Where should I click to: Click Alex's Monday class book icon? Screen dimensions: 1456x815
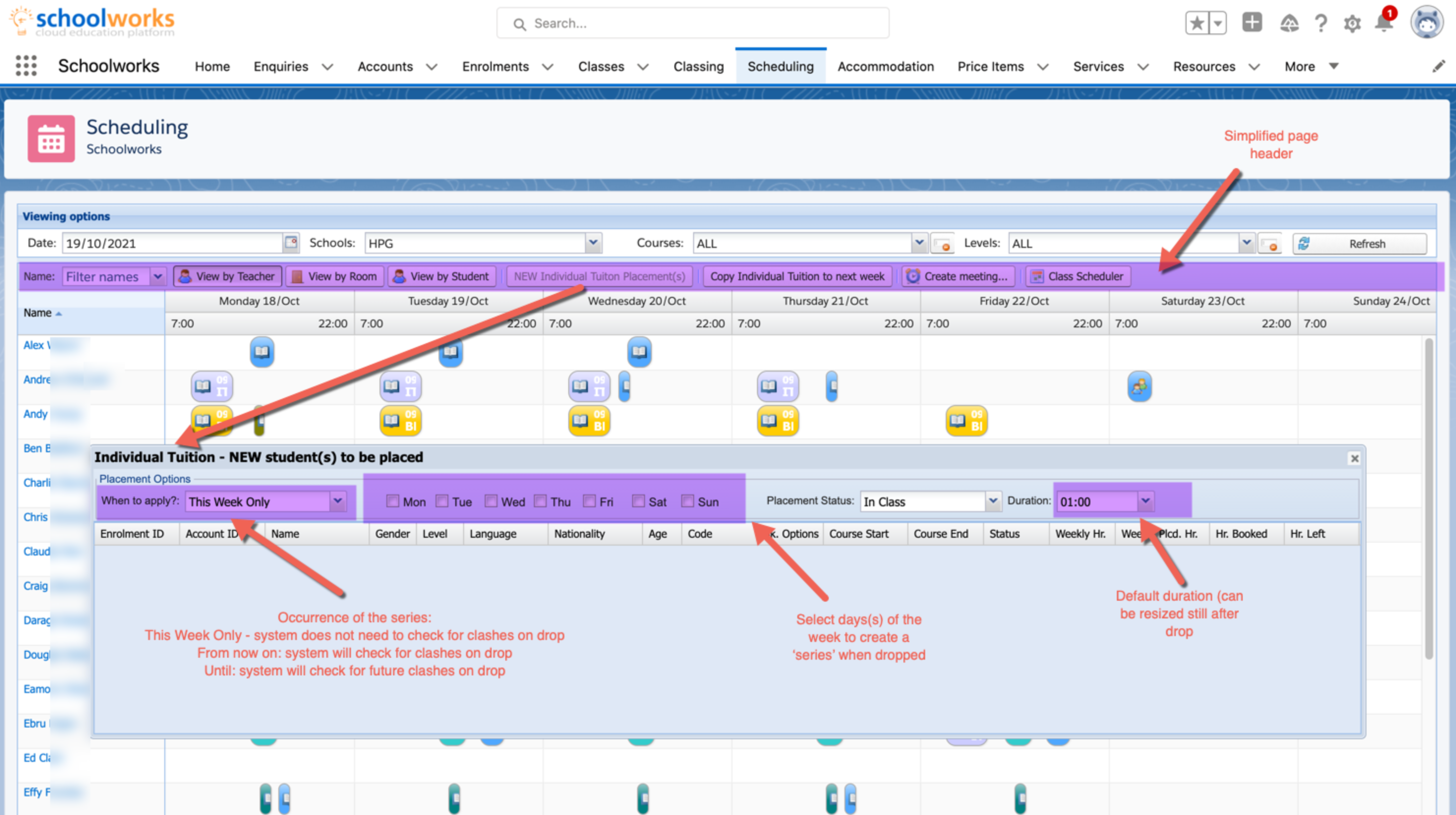[262, 352]
